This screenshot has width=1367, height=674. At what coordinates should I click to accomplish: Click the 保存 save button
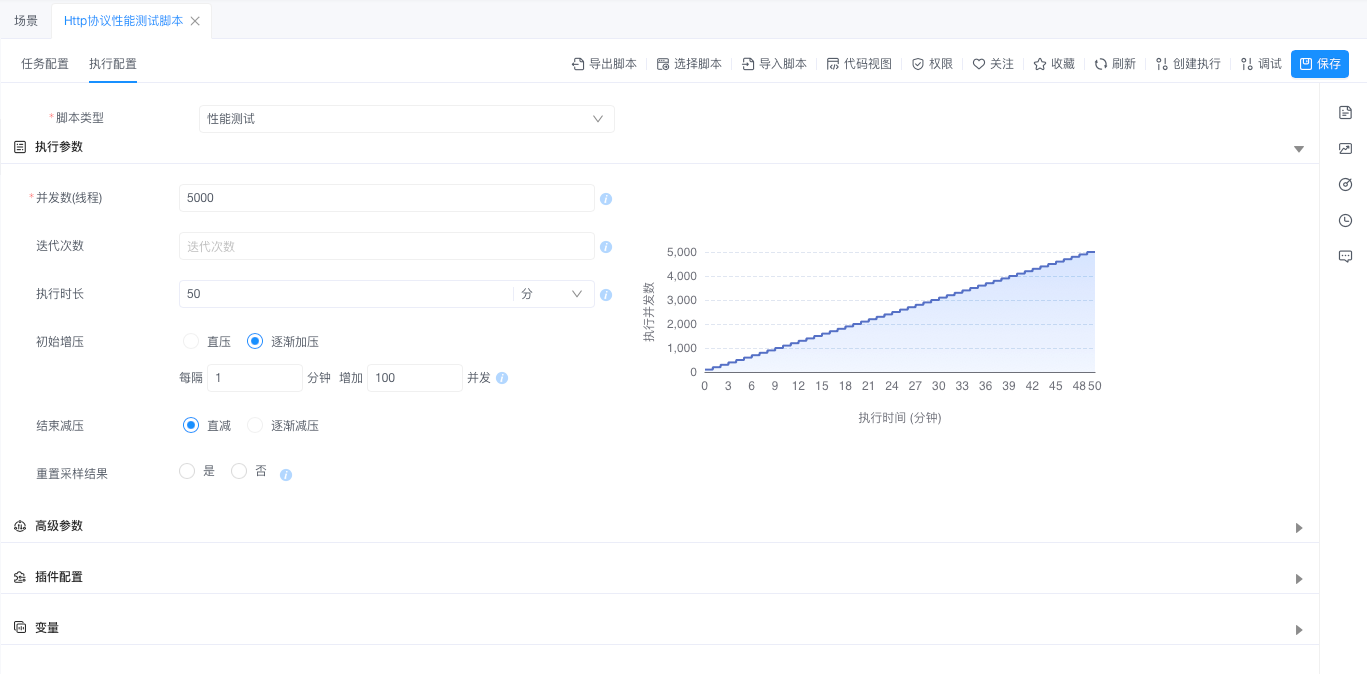click(x=1320, y=64)
